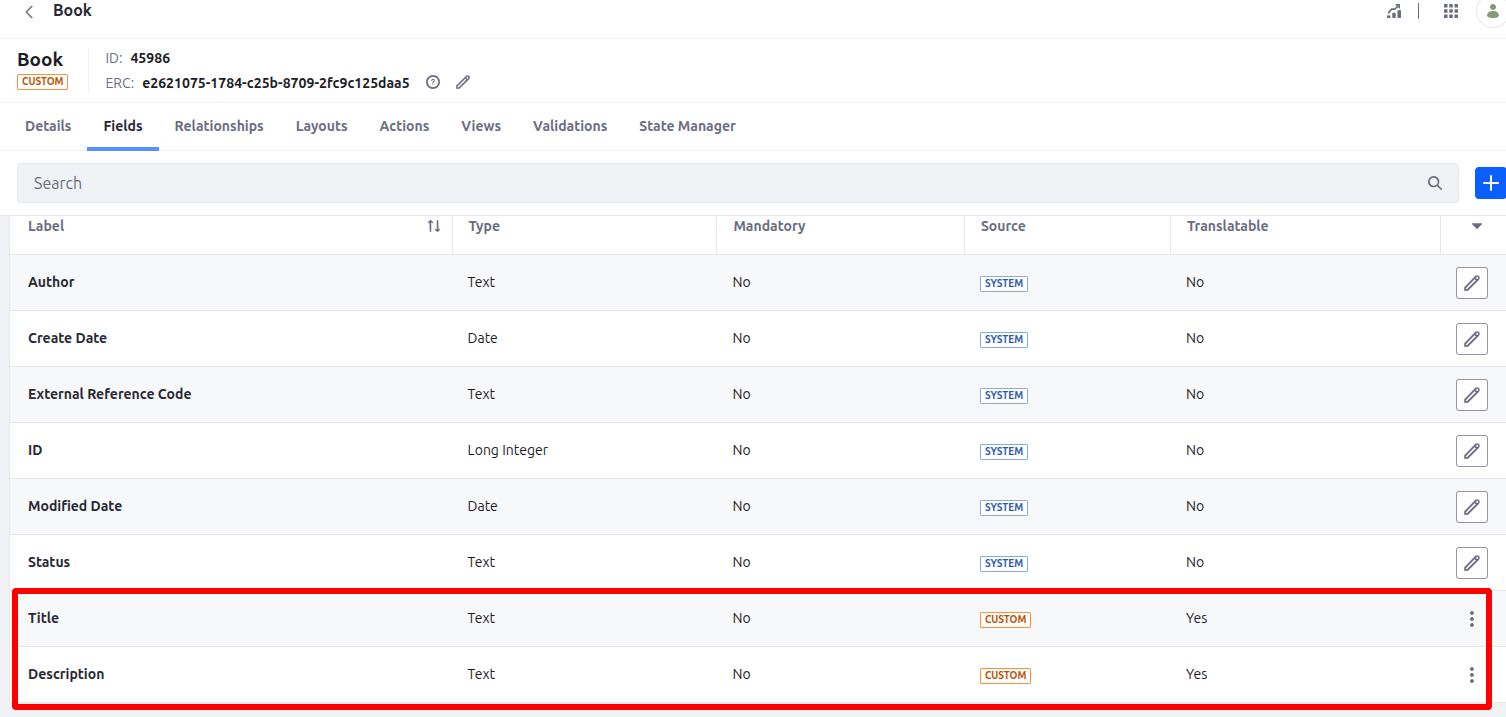
Task: Open the State Manager tab
Action: (x=687, y=126)
